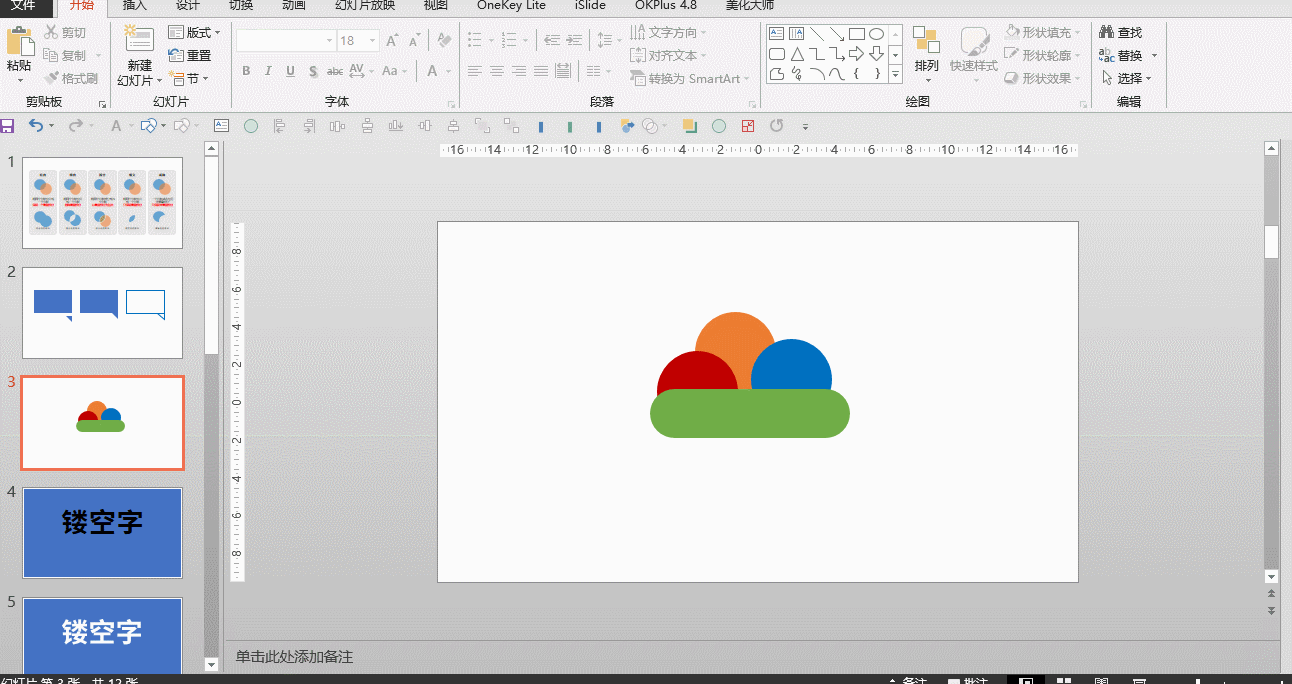
Task: Click the Cut scissors icon
Action: 51,33
